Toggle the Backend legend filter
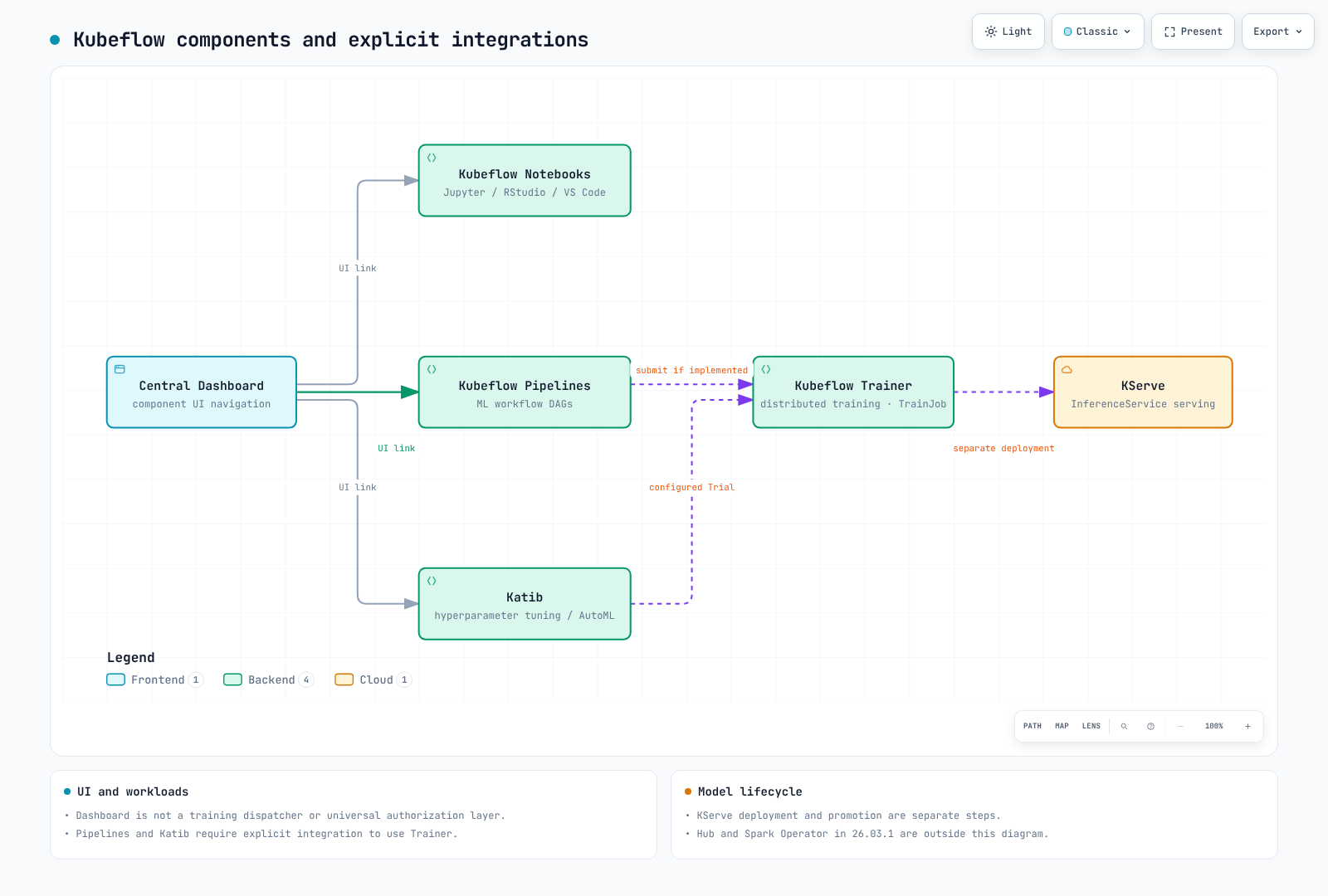Viewport: 1328px width, 896px height. (268, 679)
